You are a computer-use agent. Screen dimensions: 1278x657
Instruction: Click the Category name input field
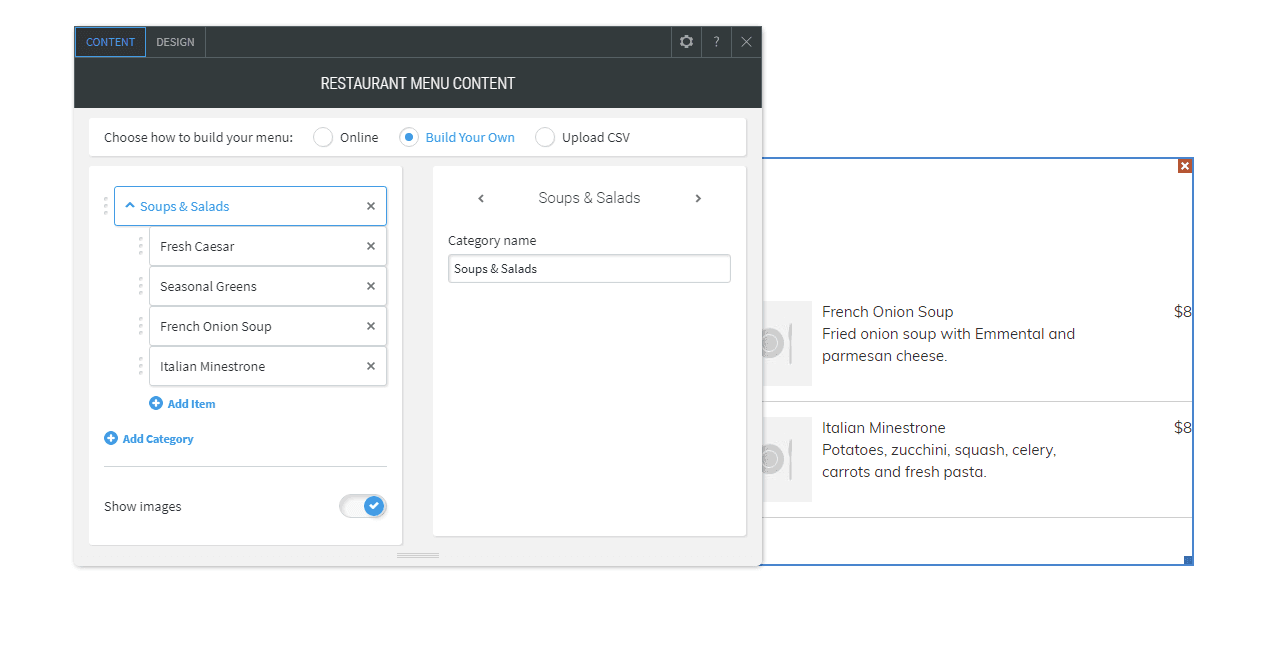(589, 269)
